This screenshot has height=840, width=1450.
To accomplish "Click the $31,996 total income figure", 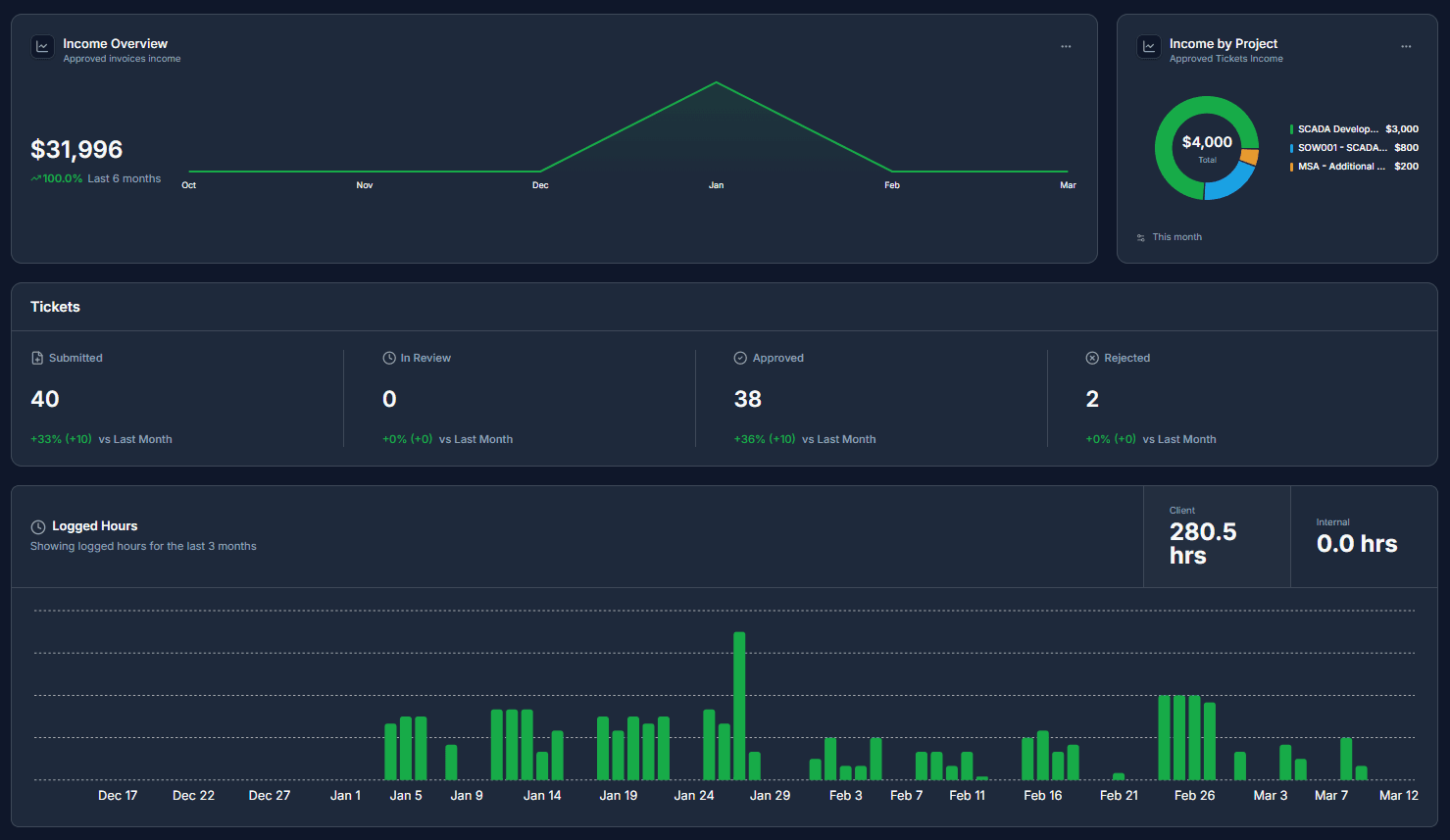I will 76,149.
